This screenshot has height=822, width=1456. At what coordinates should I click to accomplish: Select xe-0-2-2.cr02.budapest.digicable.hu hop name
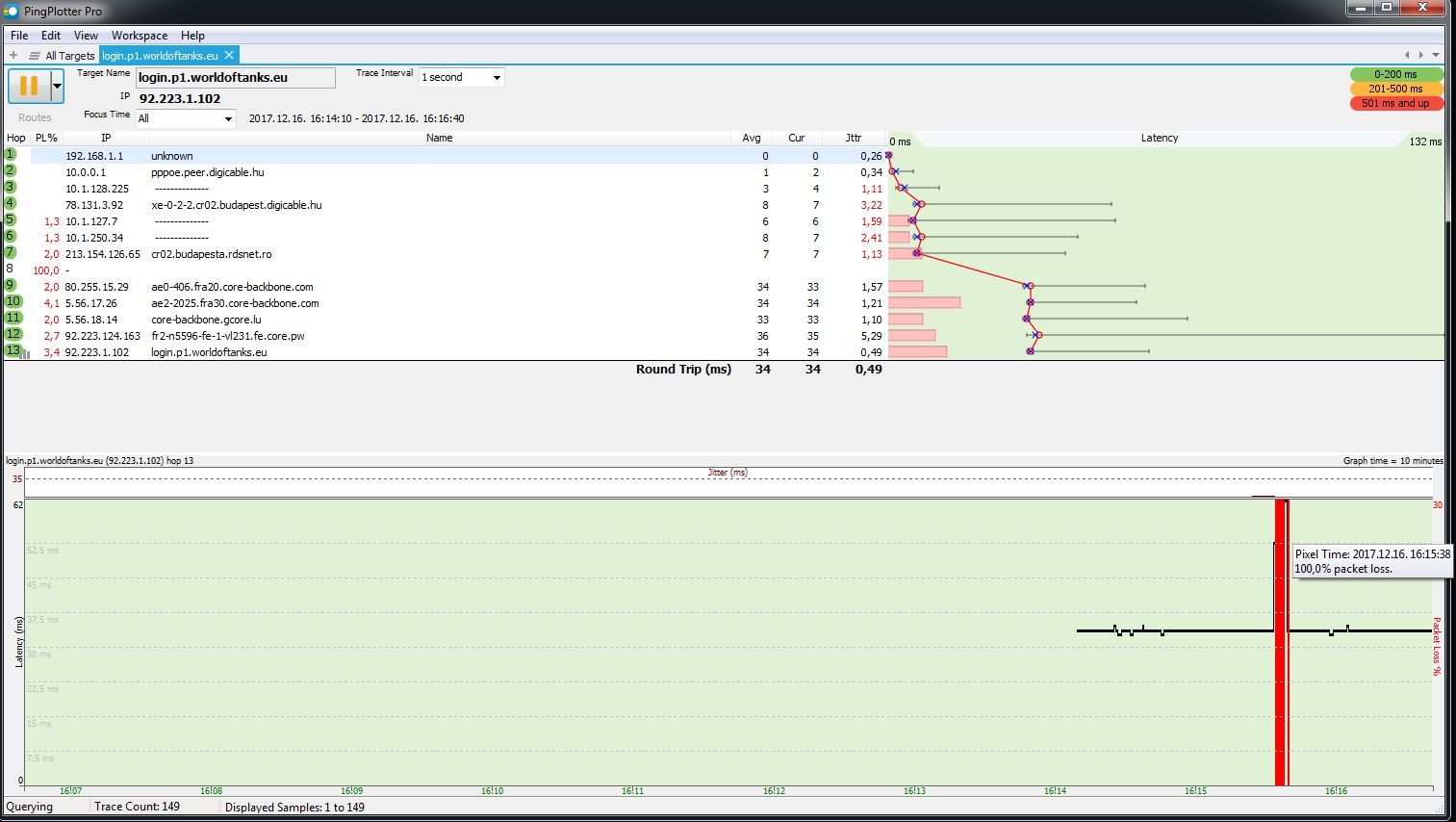[x=237, y=205]
